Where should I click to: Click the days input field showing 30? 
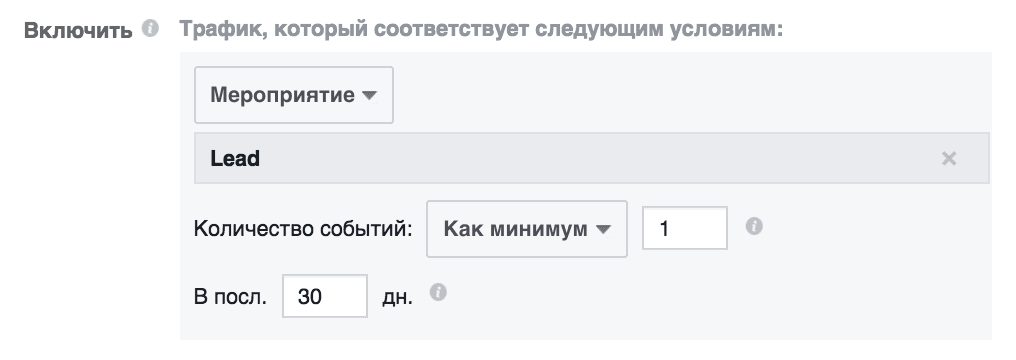tap(325, 296)
